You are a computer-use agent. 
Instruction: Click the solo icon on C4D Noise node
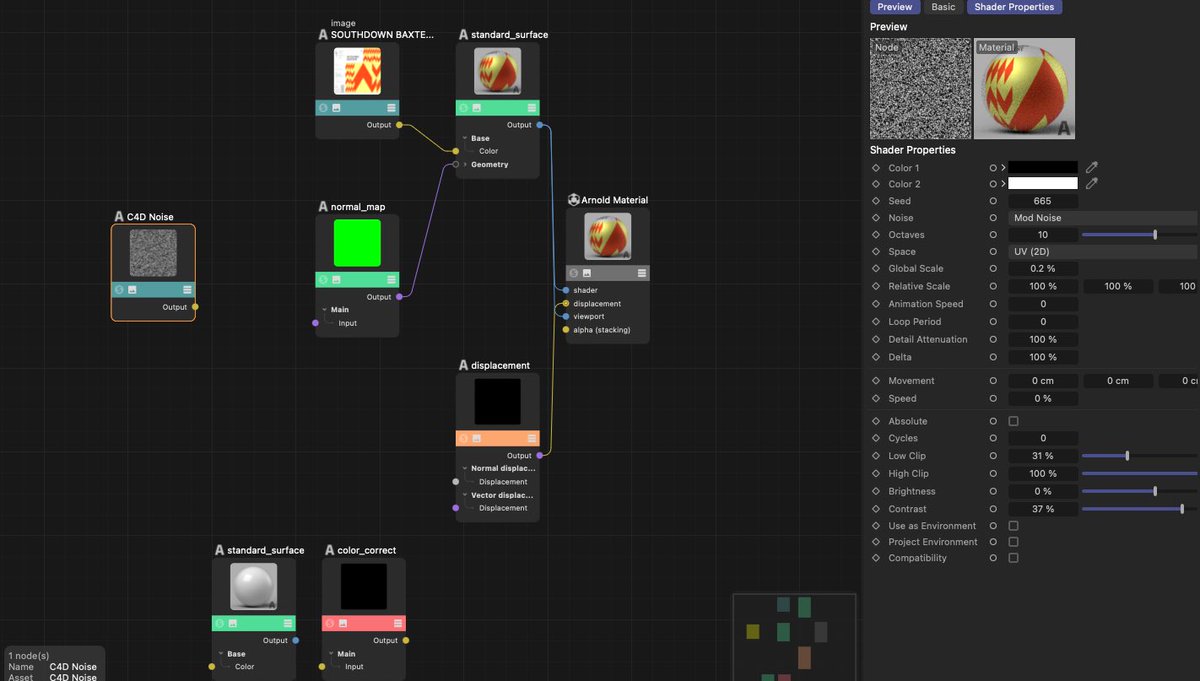[x=119, y=290]
